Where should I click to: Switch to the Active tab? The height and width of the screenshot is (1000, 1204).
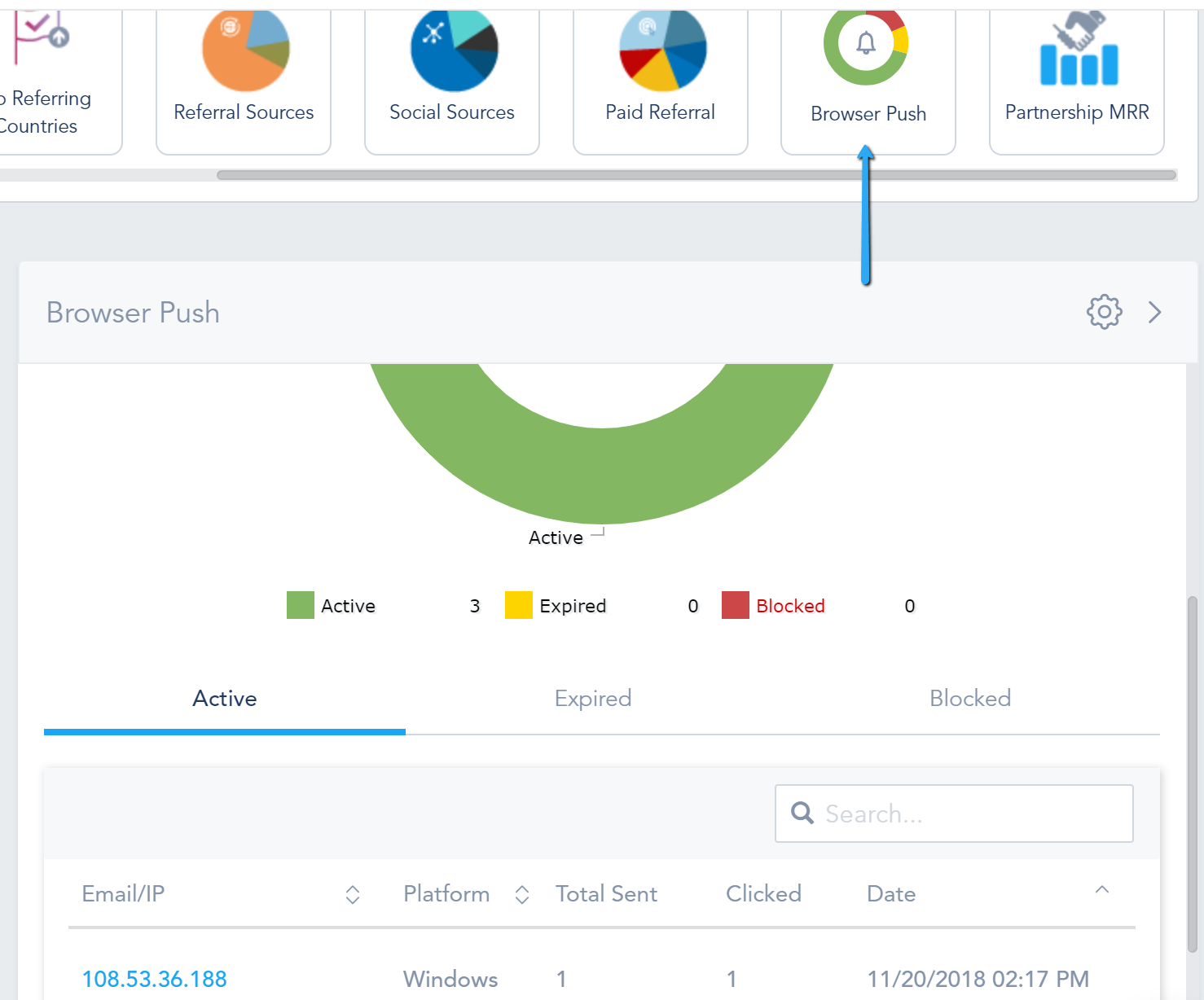point(225,700)
